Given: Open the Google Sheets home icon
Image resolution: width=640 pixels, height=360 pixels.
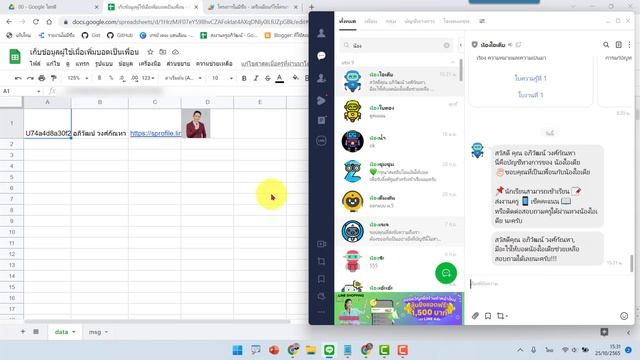Looking at the screenshot, I should [x=15, y=57].
